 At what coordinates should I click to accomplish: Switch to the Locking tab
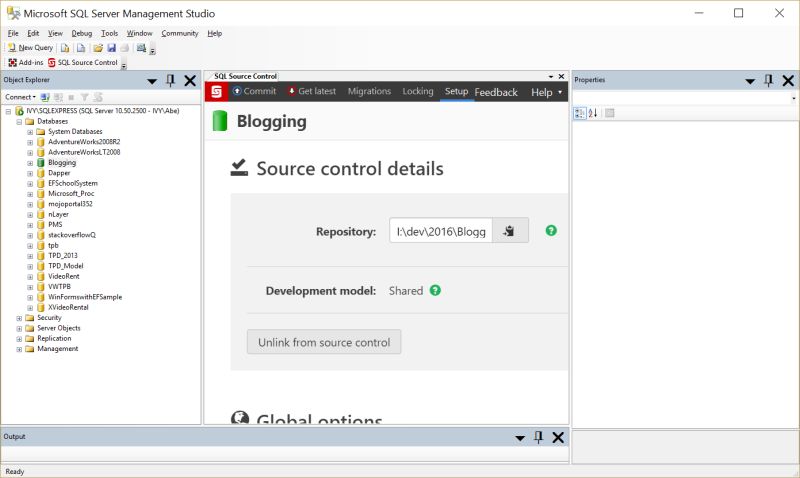point(418,91)
